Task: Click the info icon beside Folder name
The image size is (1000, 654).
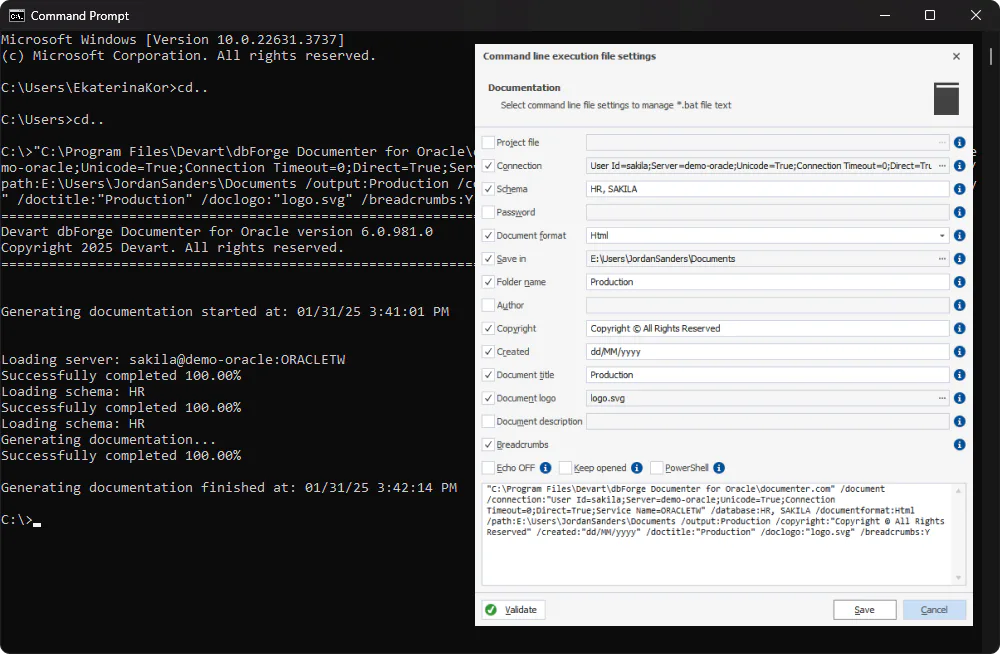Action: point(959,282)
